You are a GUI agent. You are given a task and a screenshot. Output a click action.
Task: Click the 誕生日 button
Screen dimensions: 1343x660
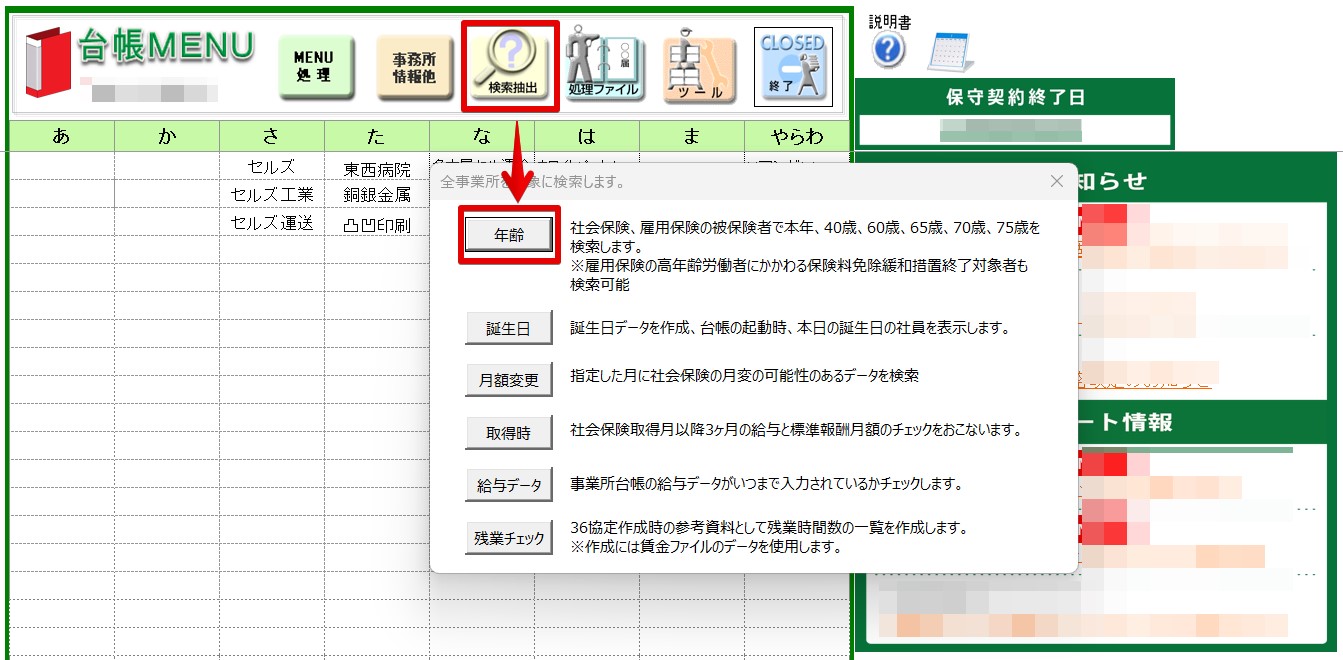pyautogui.click(x=509, y=328)
